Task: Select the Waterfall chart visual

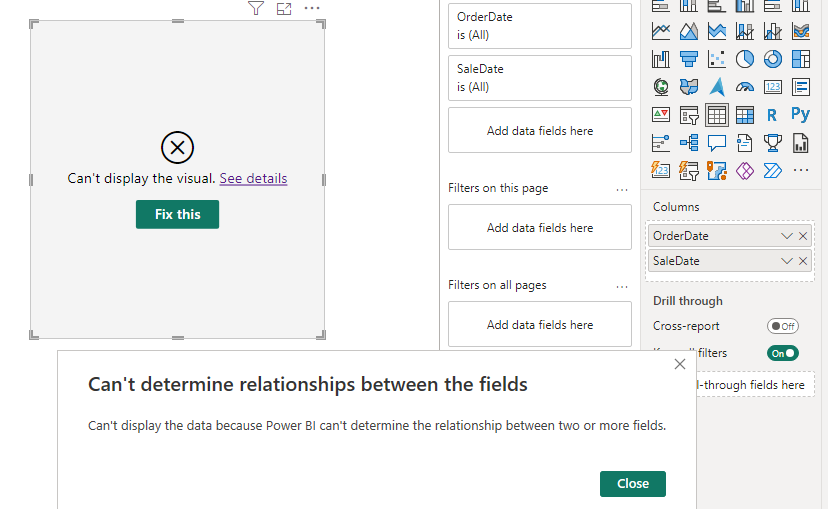Action: [661, 59]
